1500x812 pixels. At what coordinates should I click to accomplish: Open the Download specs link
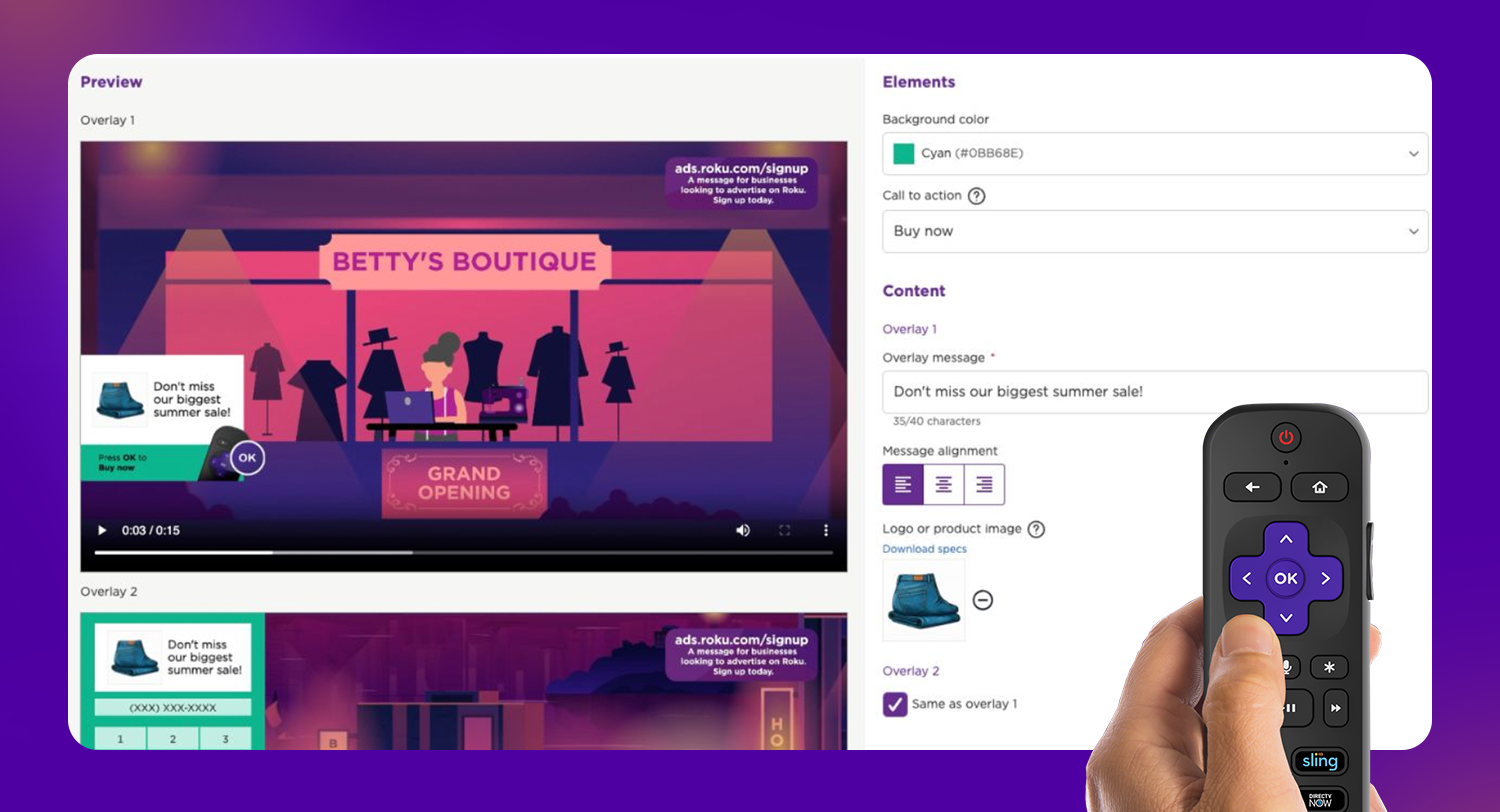click(924, 549)
